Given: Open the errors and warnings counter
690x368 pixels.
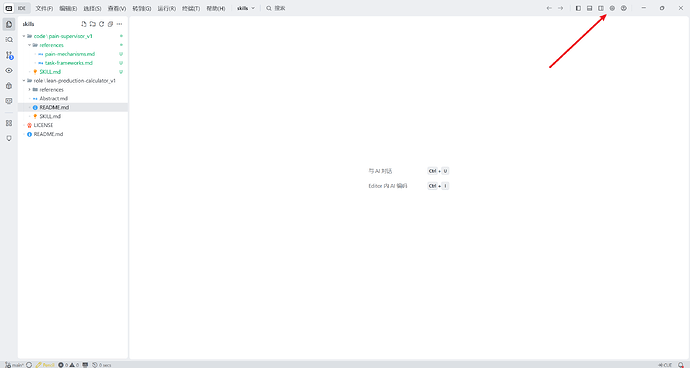Looking at the screenshot, I should coord(69,364).
